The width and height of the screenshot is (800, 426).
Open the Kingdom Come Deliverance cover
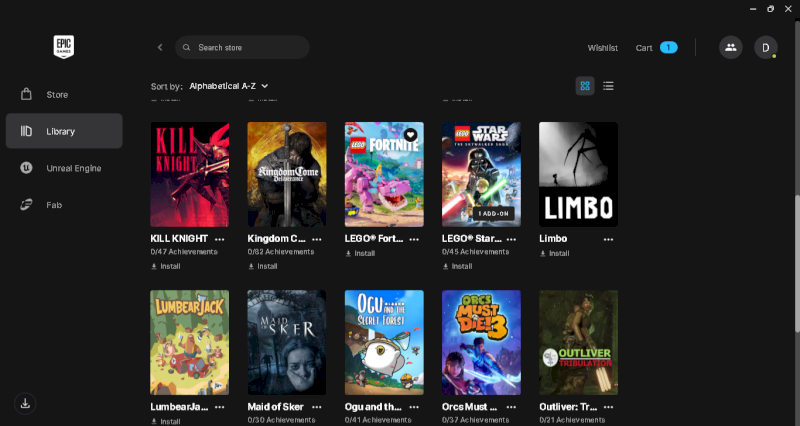pyautogui.click(x=287, y=174)
